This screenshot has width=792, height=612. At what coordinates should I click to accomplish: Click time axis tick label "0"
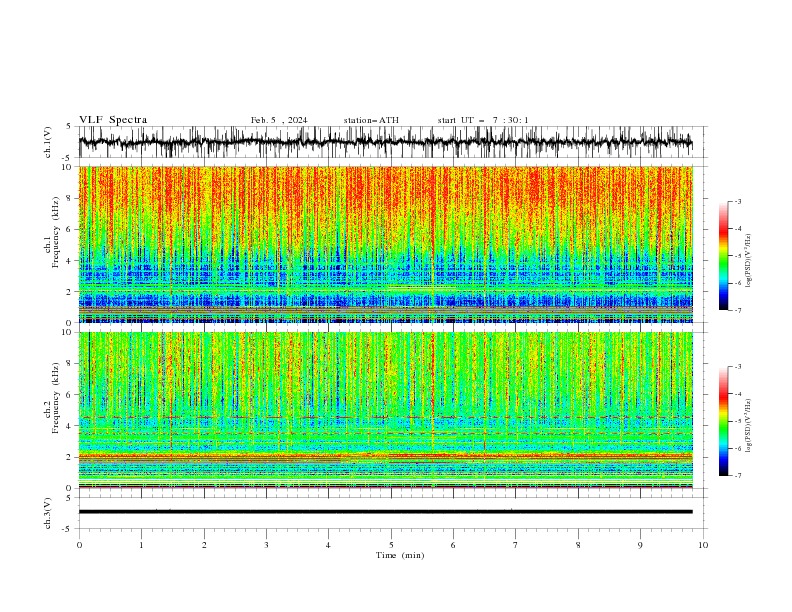pyautogui.click(x=79, y=545)
